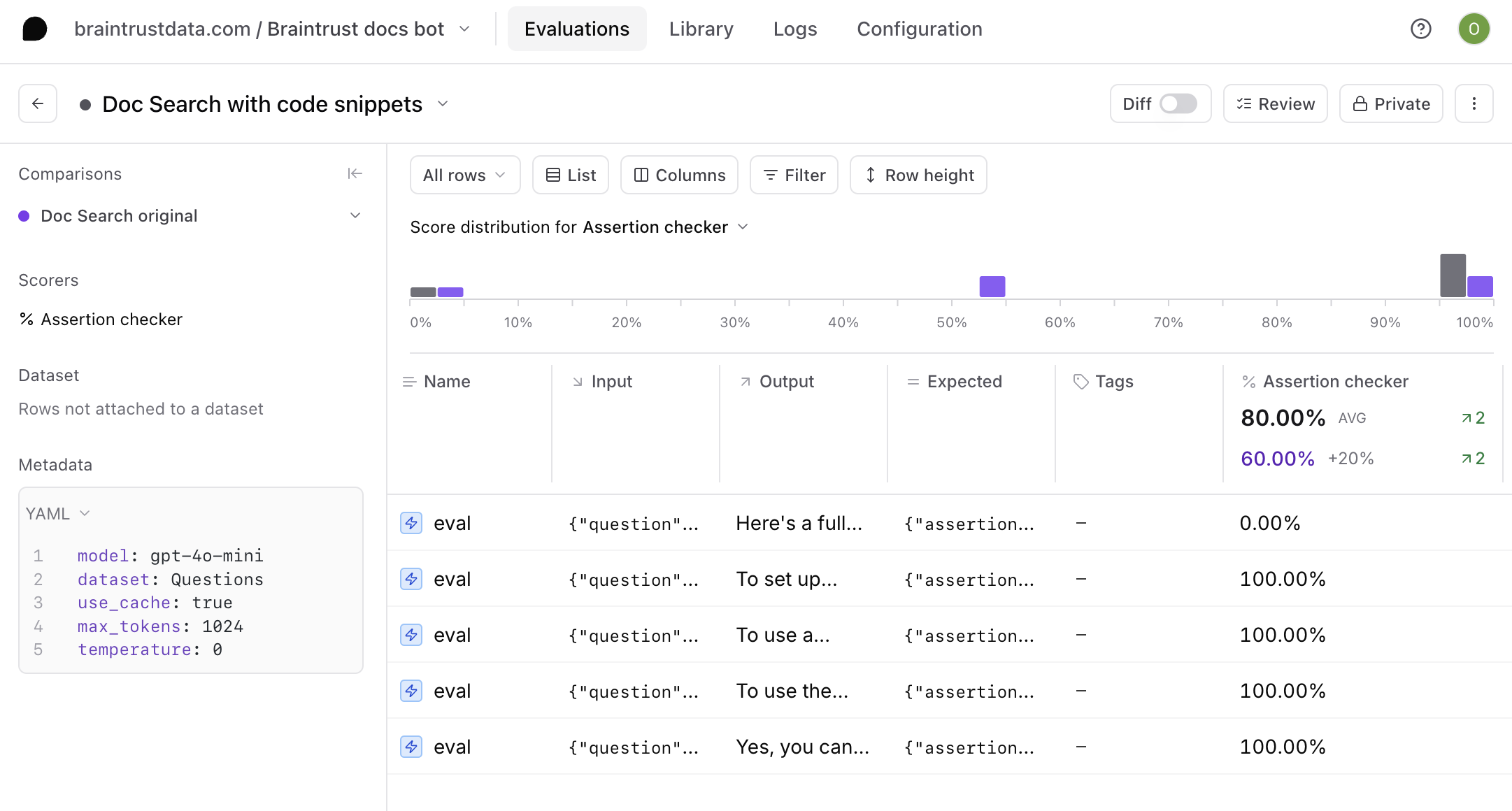The height and width of the screenshot is (811, 1512).
Task: Go back using the left arrow button
Action: [x=38, y=103]
